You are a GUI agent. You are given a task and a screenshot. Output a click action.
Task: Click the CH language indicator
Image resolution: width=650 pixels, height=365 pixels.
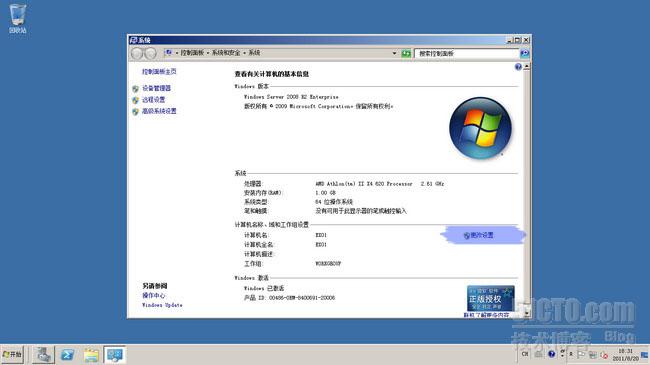coord(525,354)
